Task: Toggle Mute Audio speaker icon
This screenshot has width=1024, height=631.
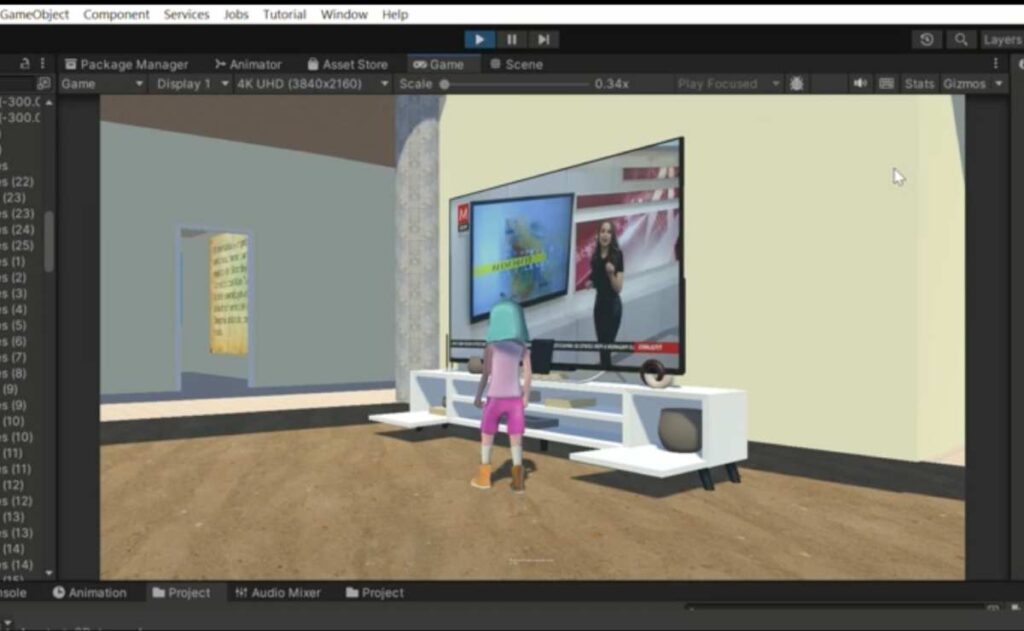Action: [x=860, y=84]
